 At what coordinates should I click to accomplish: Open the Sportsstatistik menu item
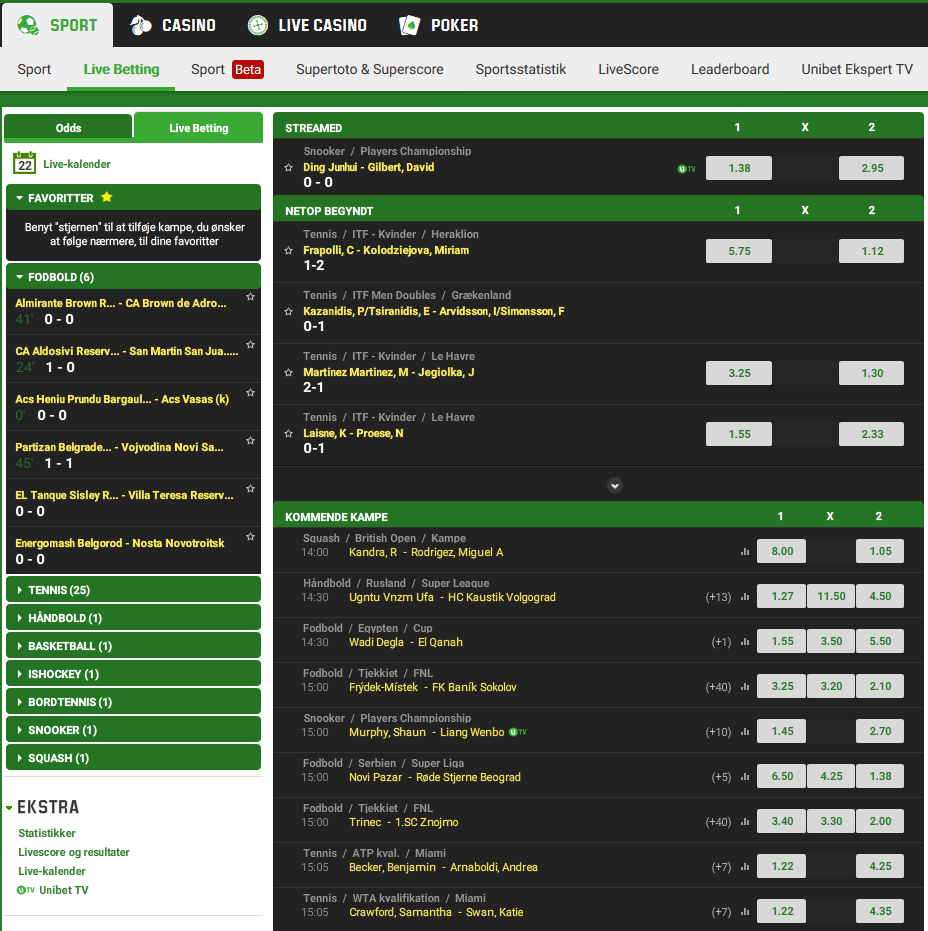tap(521, 69)
